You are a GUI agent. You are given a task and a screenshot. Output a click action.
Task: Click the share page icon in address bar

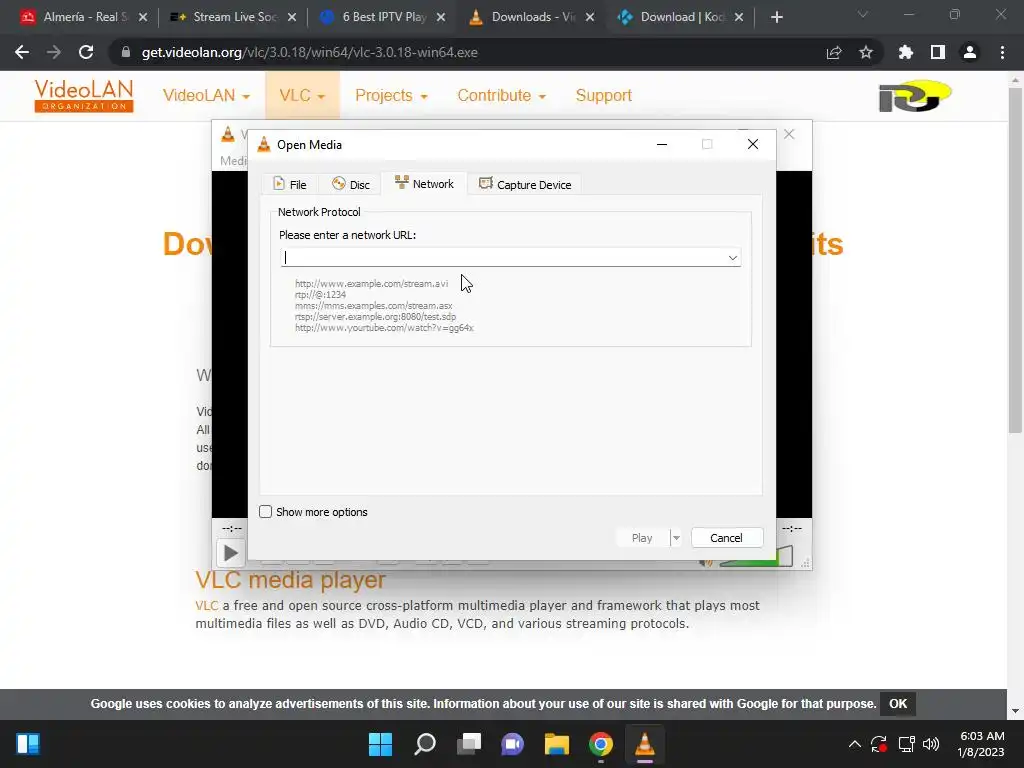coord(834,52)
